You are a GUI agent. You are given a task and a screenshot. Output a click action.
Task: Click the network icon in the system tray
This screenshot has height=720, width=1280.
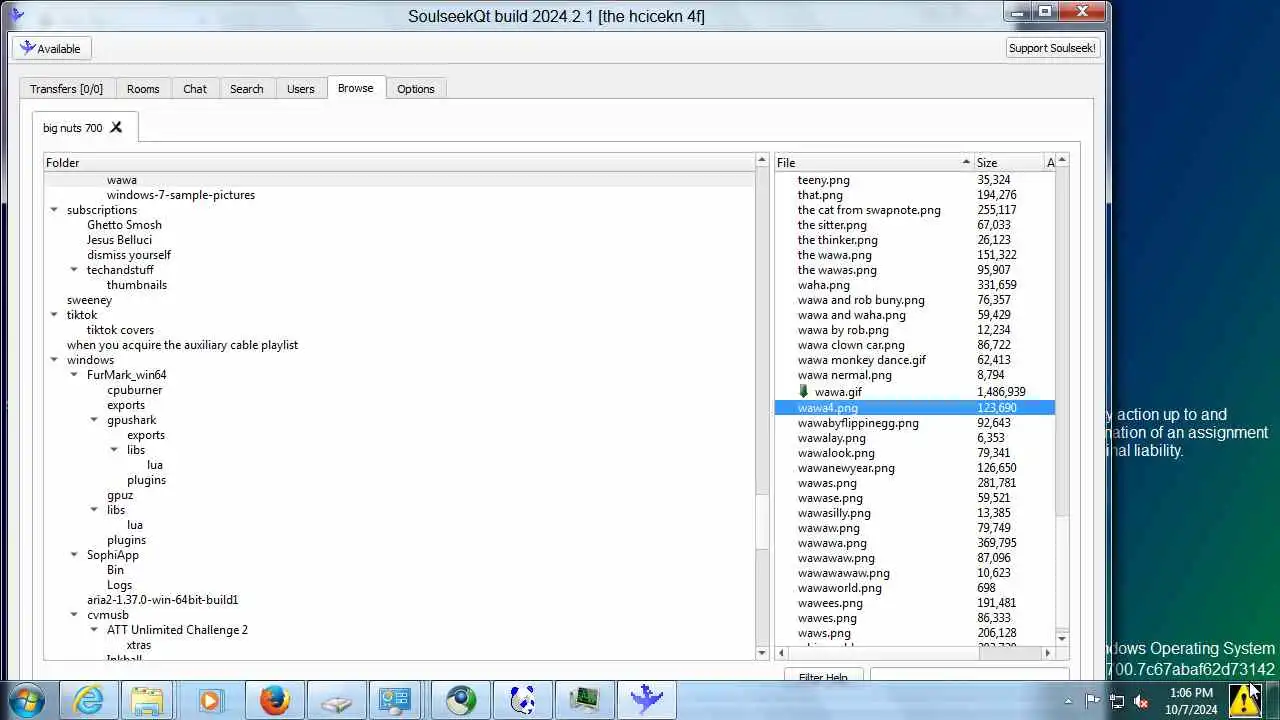(1116, 701)
